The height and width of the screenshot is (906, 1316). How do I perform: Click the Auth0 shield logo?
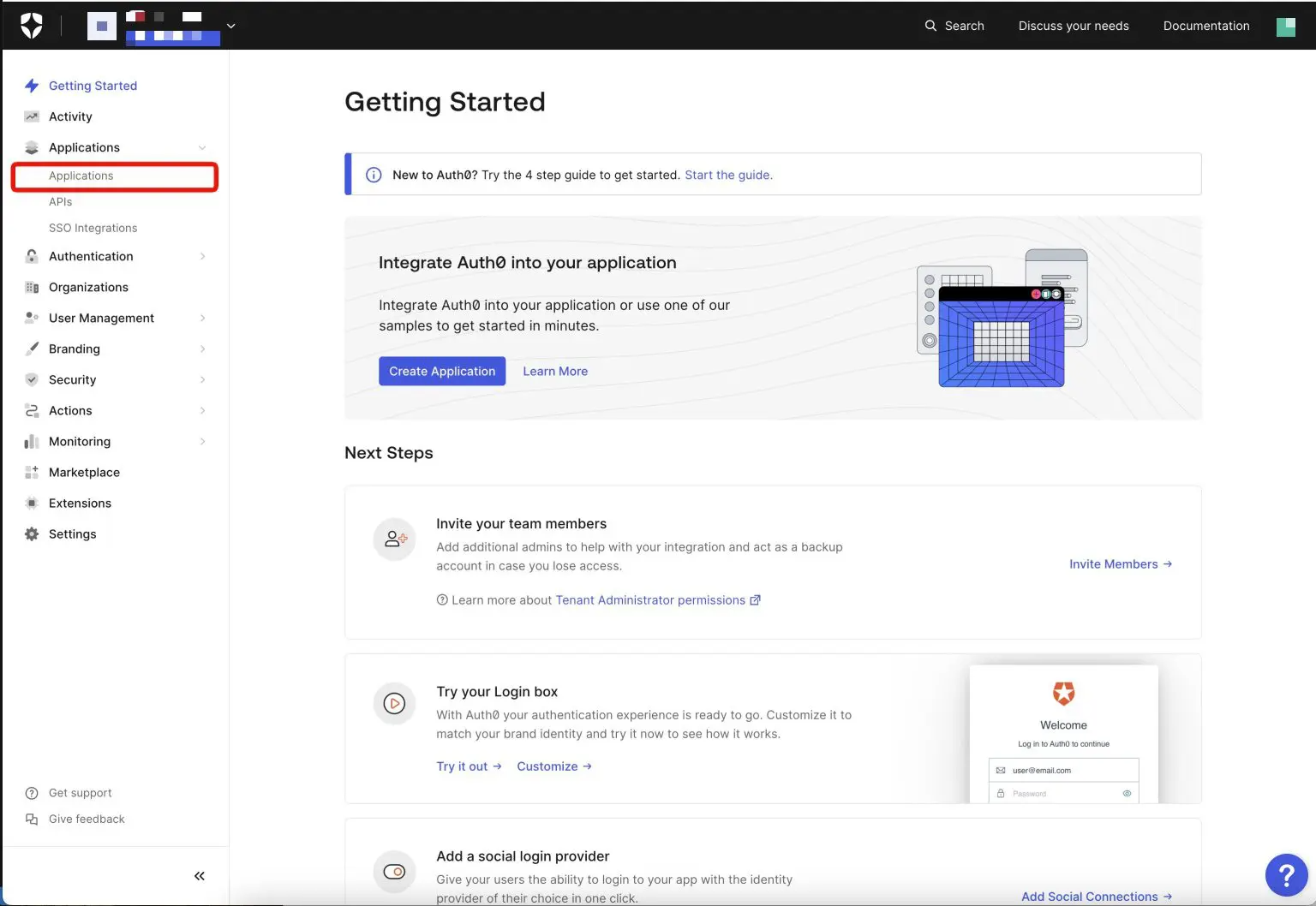[32, 26]
